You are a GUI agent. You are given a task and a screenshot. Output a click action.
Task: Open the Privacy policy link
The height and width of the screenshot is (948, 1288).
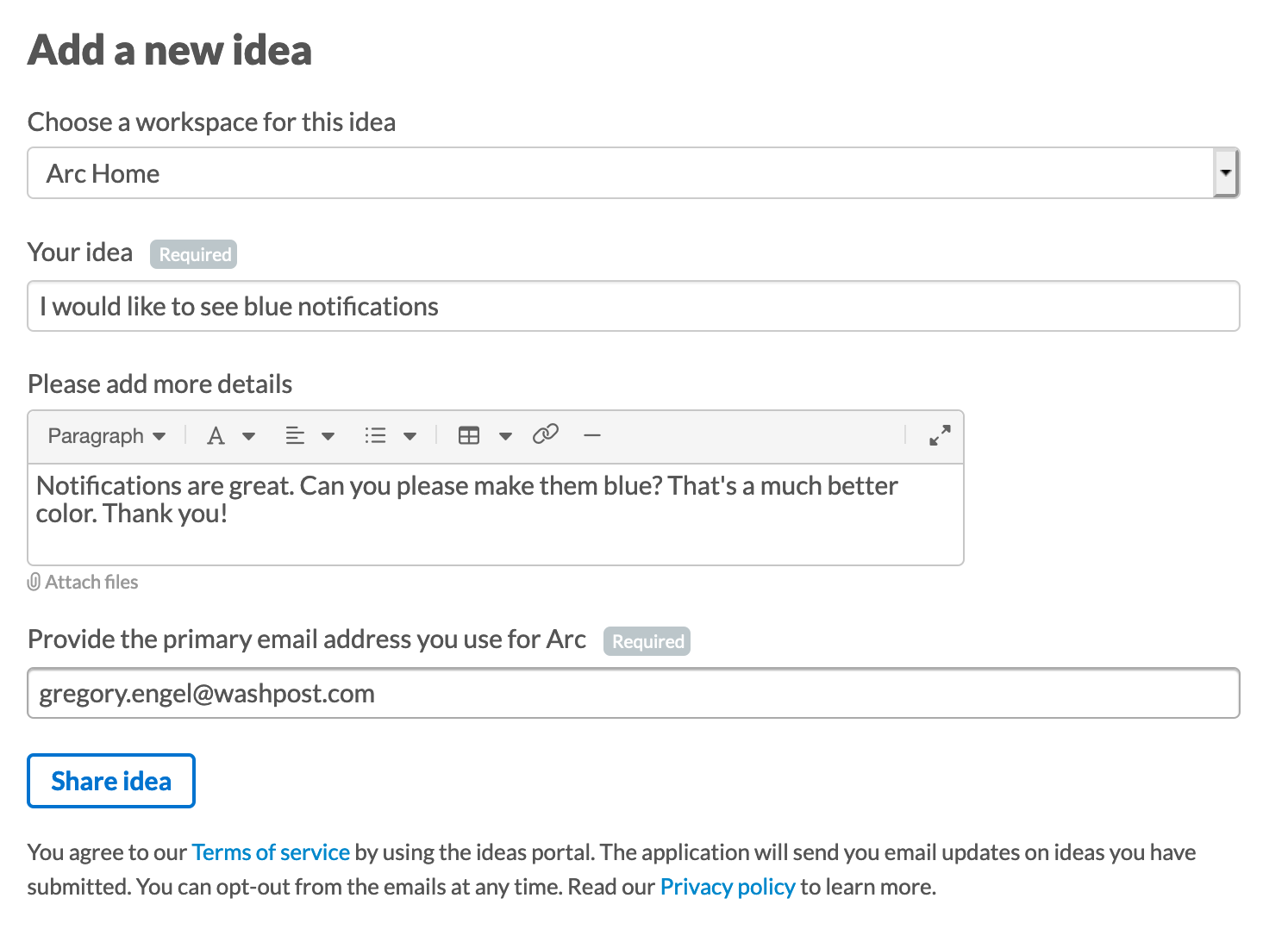728,887
